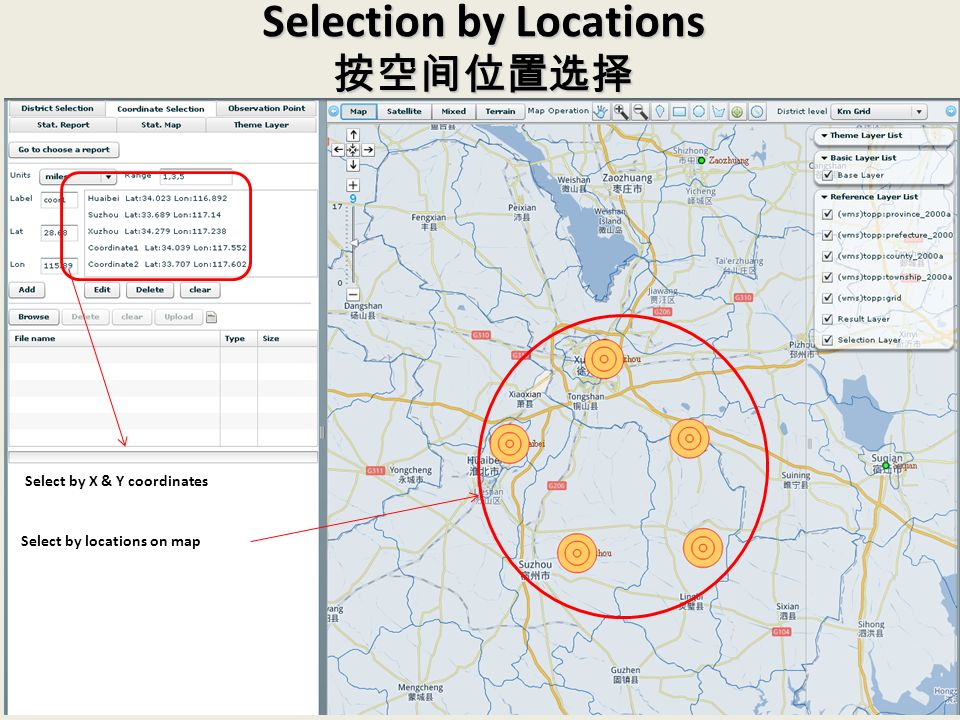Collapse the Basic Layer List panel
Screen dimensions: 960x720
point(825,158)
